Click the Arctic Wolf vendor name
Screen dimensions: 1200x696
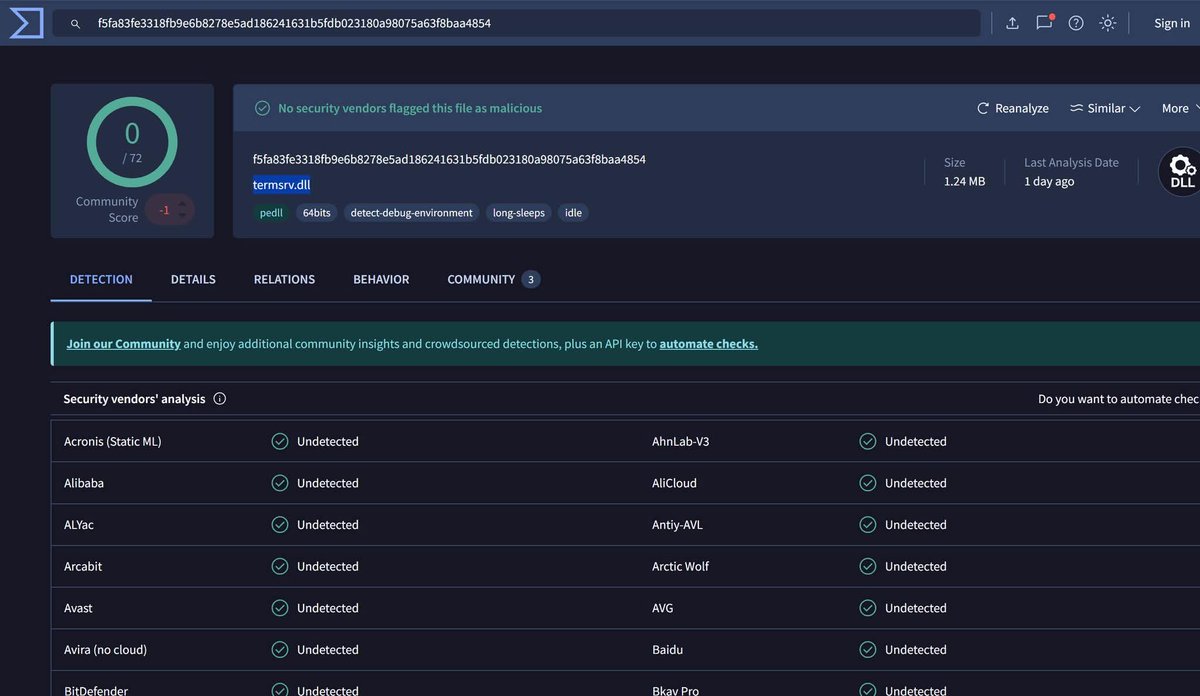(681, 566)
